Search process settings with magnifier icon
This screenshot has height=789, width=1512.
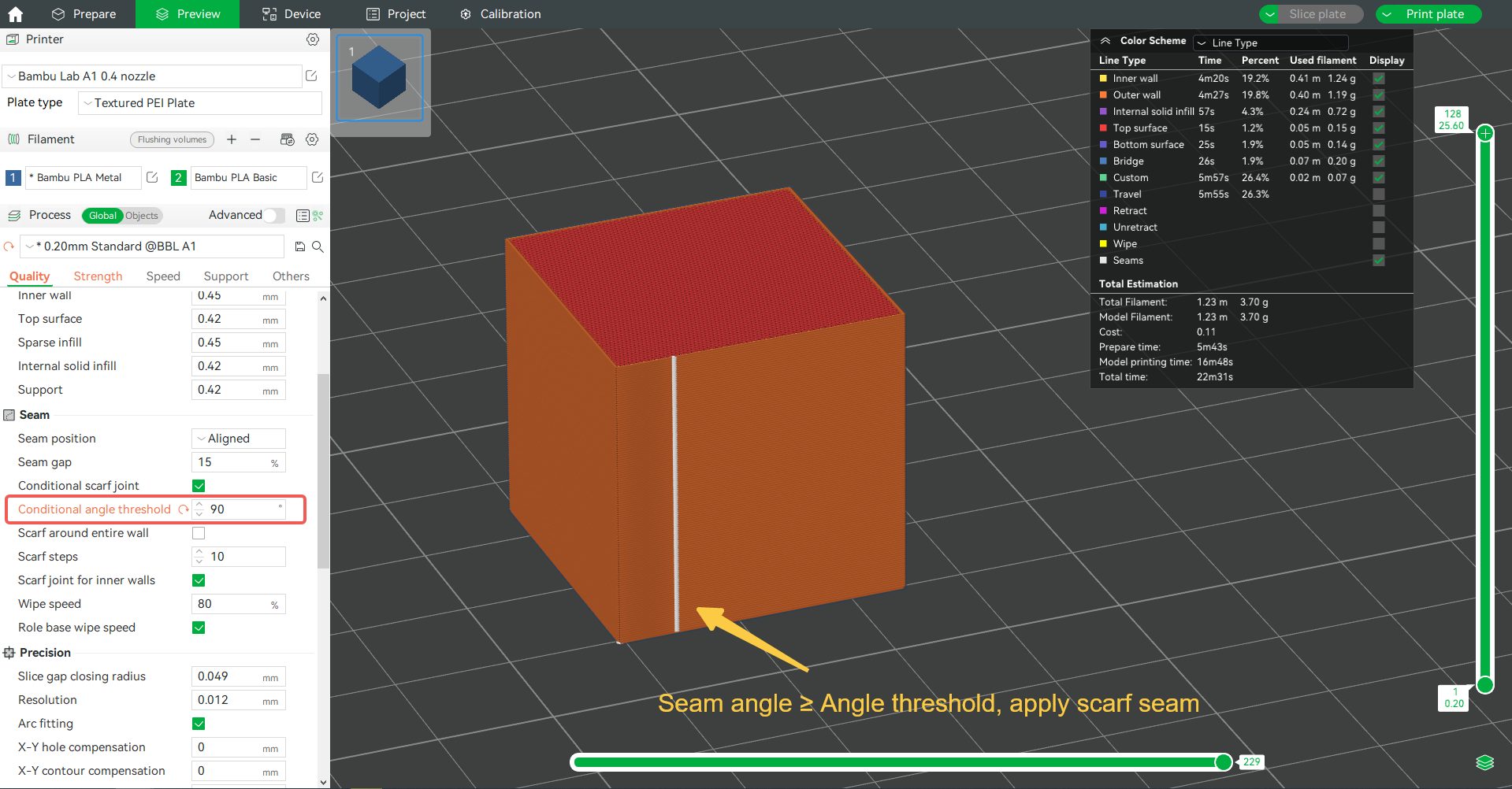[x=318, y=246]
